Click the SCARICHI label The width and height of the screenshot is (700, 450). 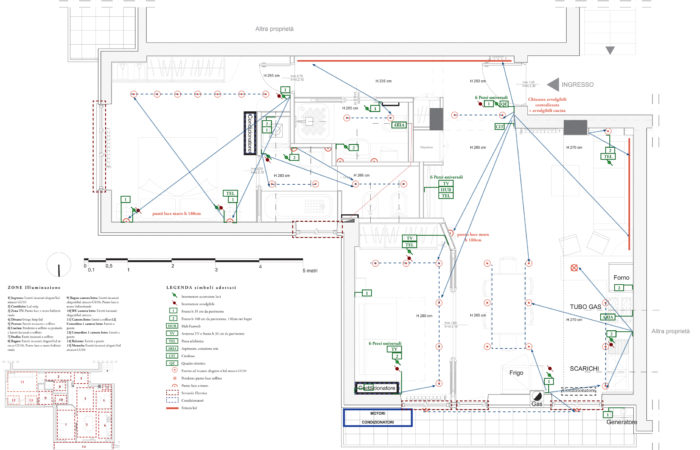[x=584, y=368]
